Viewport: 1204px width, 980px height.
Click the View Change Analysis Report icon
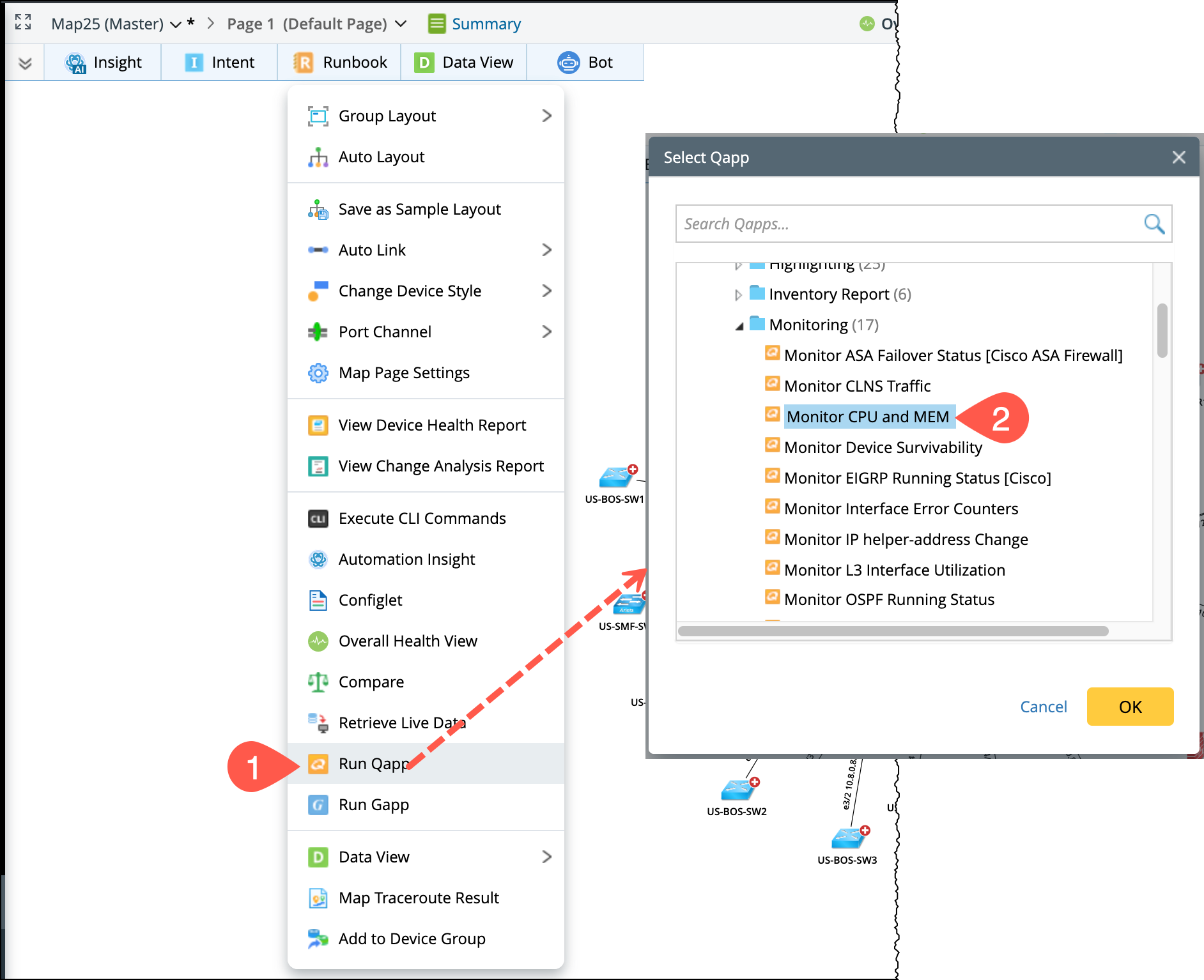pyautogui.click(x=318, y=466)
